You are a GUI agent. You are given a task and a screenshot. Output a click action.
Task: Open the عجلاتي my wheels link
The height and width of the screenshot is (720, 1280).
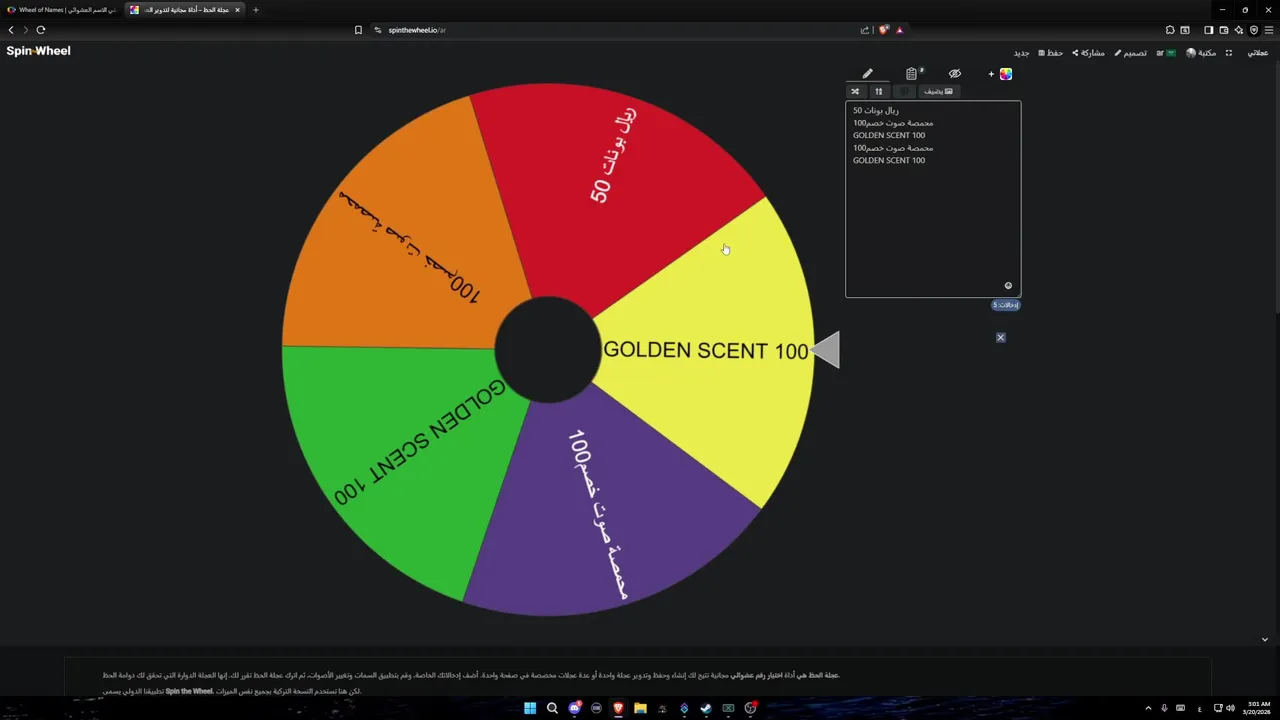pos(1258,53)
